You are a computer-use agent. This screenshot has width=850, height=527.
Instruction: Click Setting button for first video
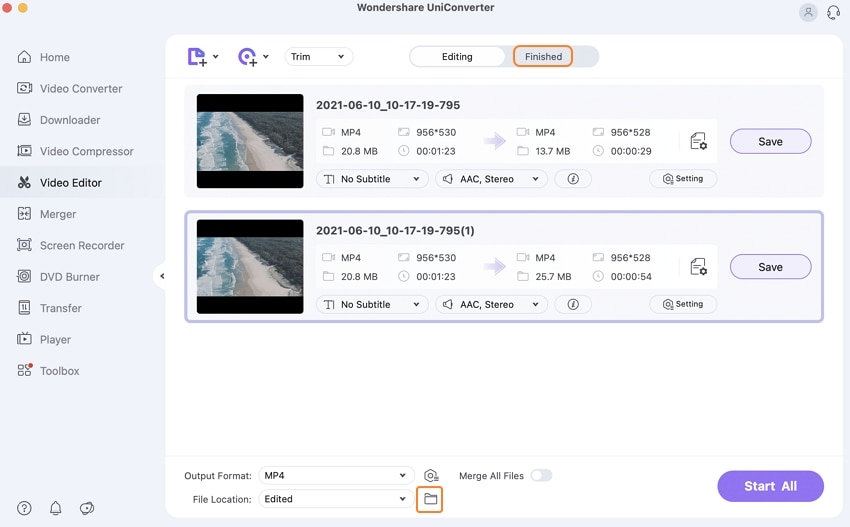click(683, 178)
